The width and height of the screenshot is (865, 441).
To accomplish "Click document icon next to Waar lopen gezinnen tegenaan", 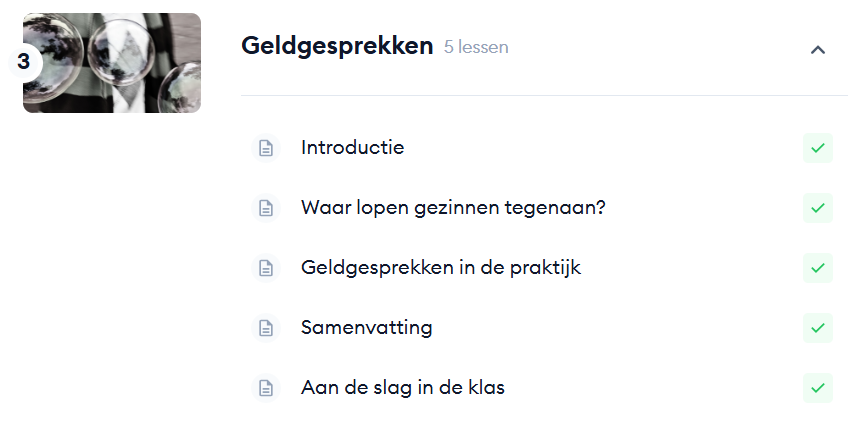I will pyautogui.click(x=265, y=208).
